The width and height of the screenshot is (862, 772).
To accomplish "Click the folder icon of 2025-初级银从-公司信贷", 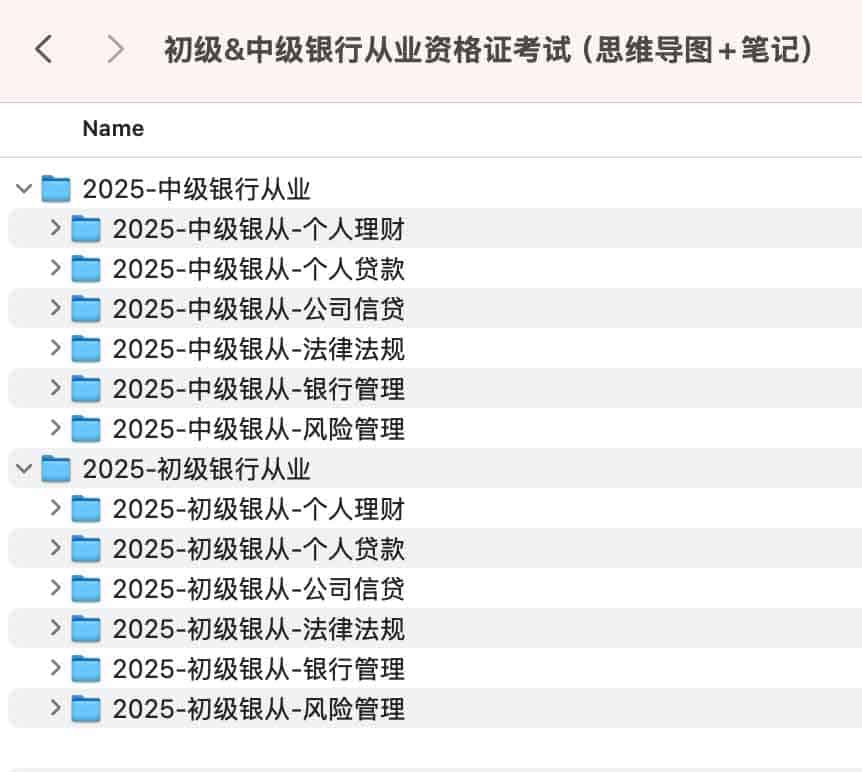I will click(87, 588).
